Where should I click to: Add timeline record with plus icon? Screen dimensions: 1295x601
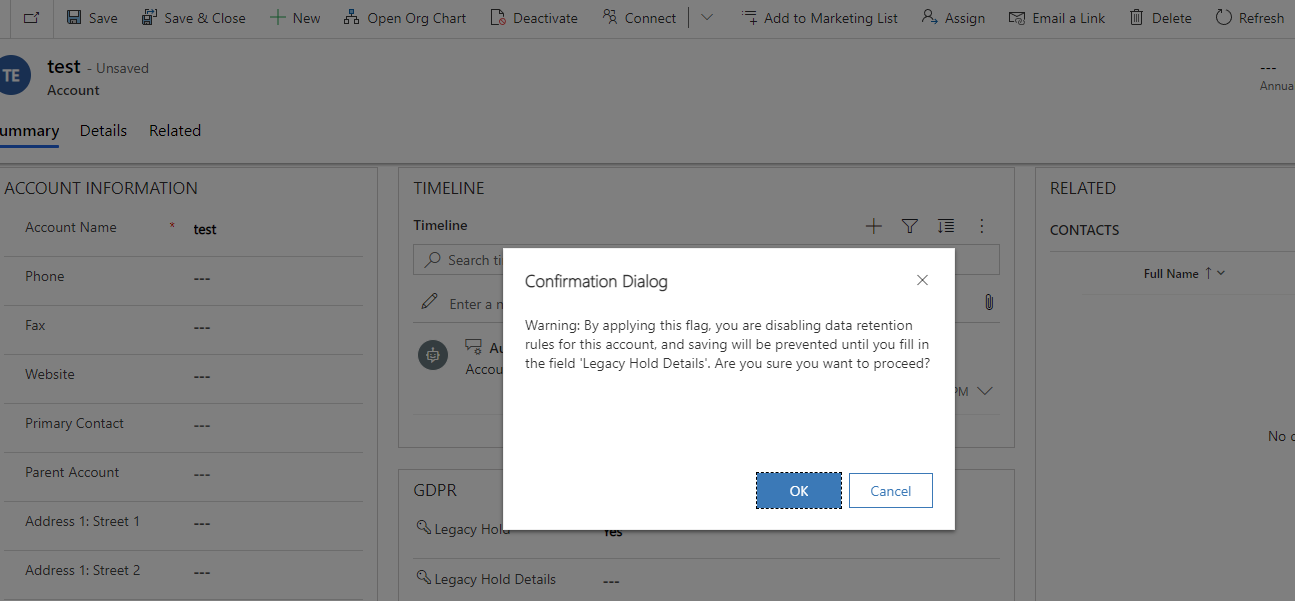[873, 226]
